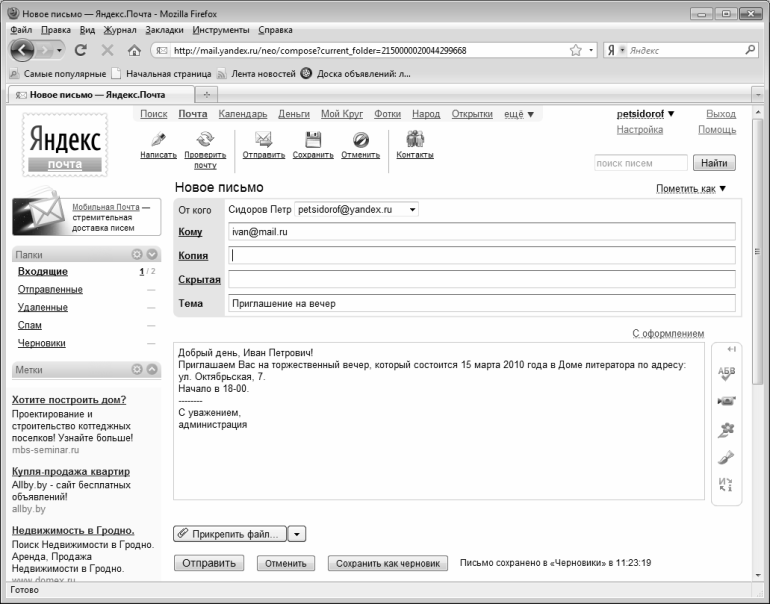Image resolution: width=770 pixels, height=604 pixels.
Task: Open the Файл menu
Action: [21, 30]
